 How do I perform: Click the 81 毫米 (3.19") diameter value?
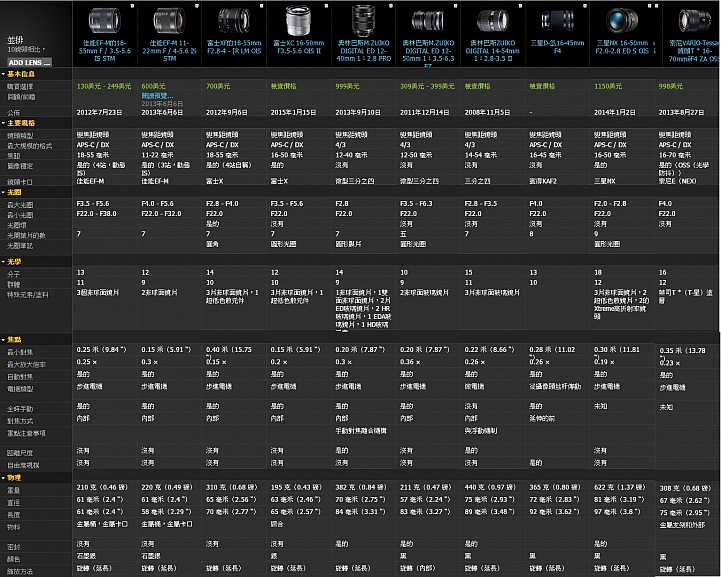pyautogui.click(x=620, y=499)
